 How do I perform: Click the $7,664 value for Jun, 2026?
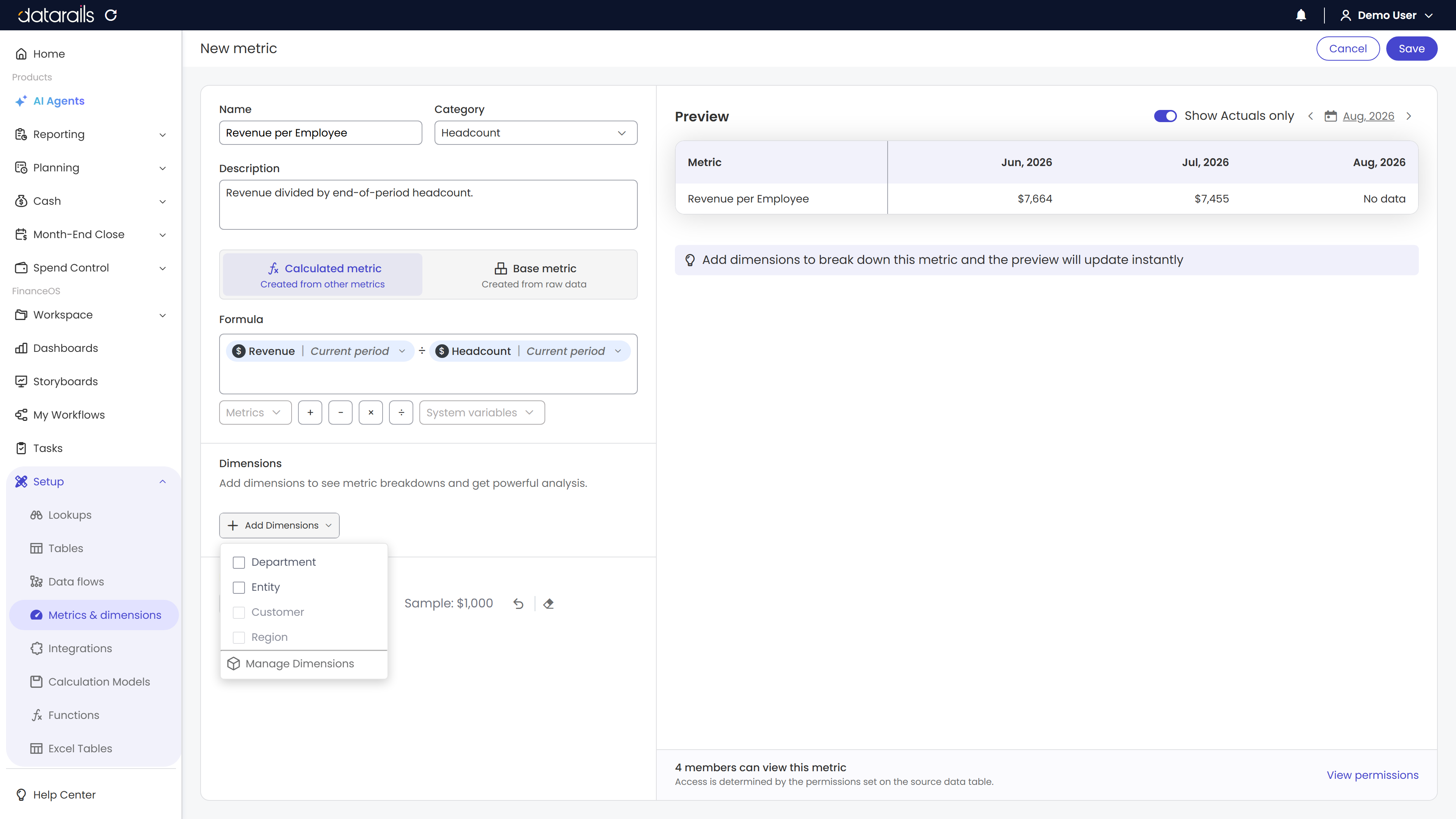pos(1034,199)
